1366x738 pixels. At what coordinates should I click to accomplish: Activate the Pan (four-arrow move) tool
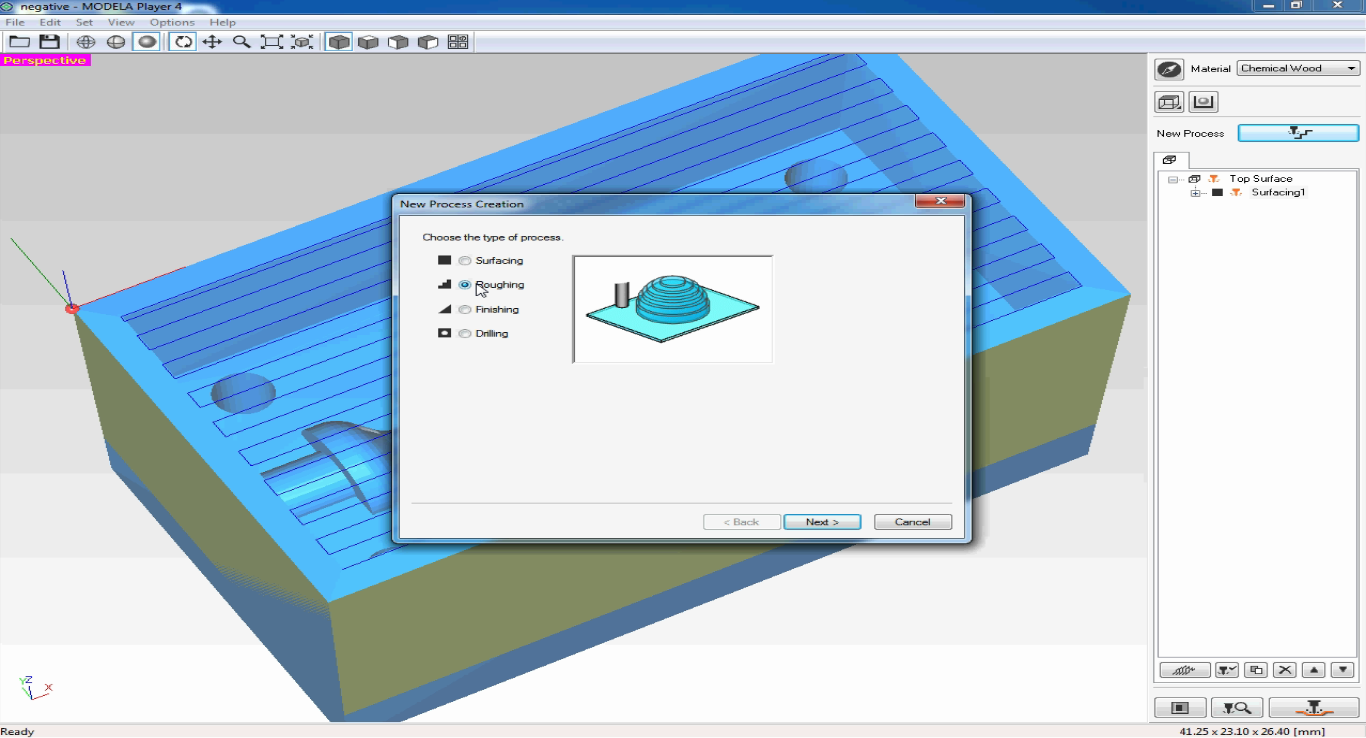coord(212,42)
